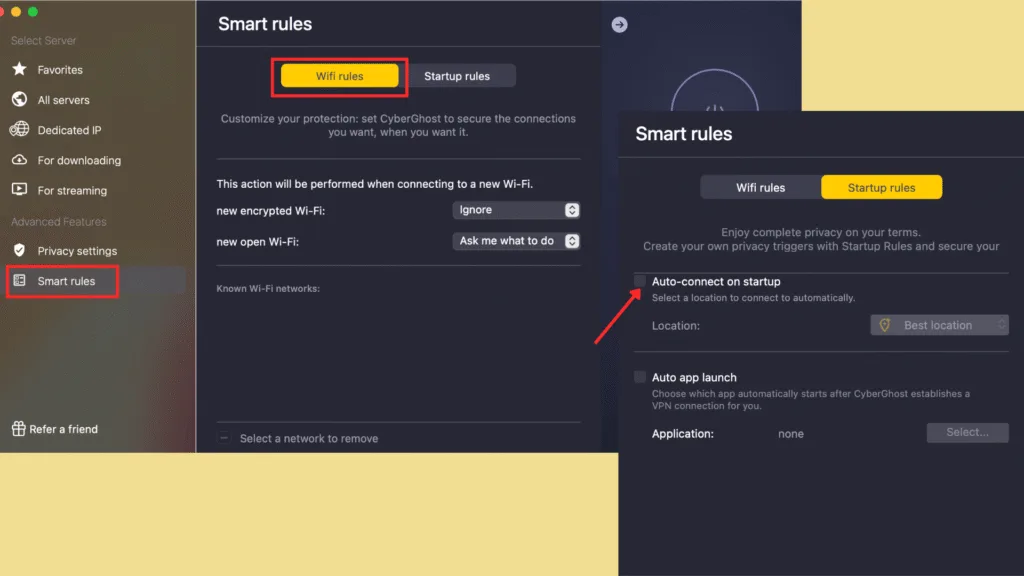Enable Auto app launch checkbox
The height and width of the screenshot is (576, 1024).
640,377
